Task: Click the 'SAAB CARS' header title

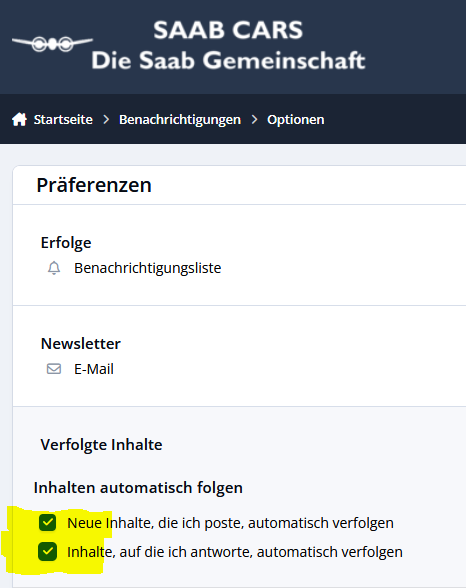Action: pyautogui.click(x=228, y=30)
